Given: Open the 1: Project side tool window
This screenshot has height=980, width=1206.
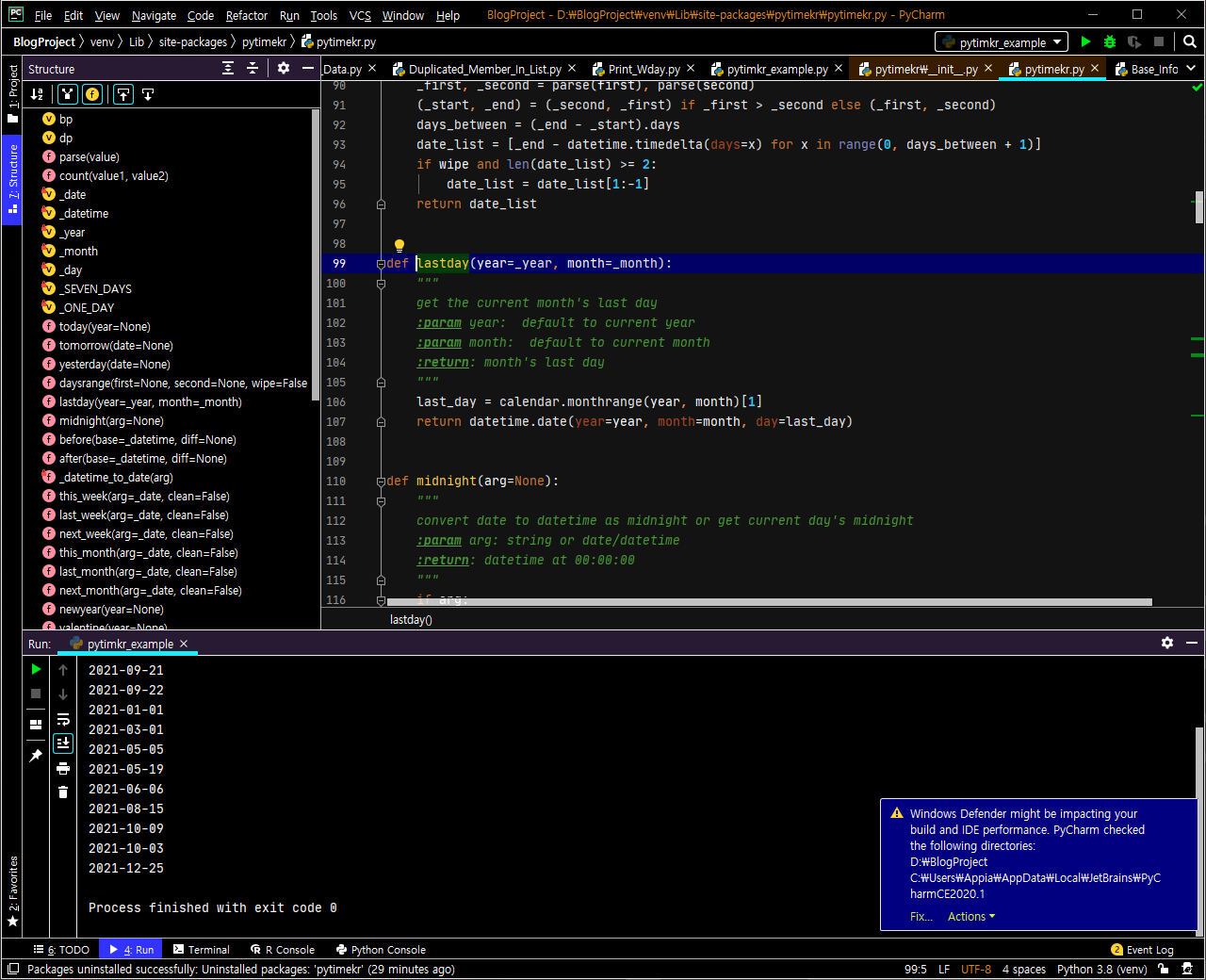Looking at the screenshot, I should point(12,94).
